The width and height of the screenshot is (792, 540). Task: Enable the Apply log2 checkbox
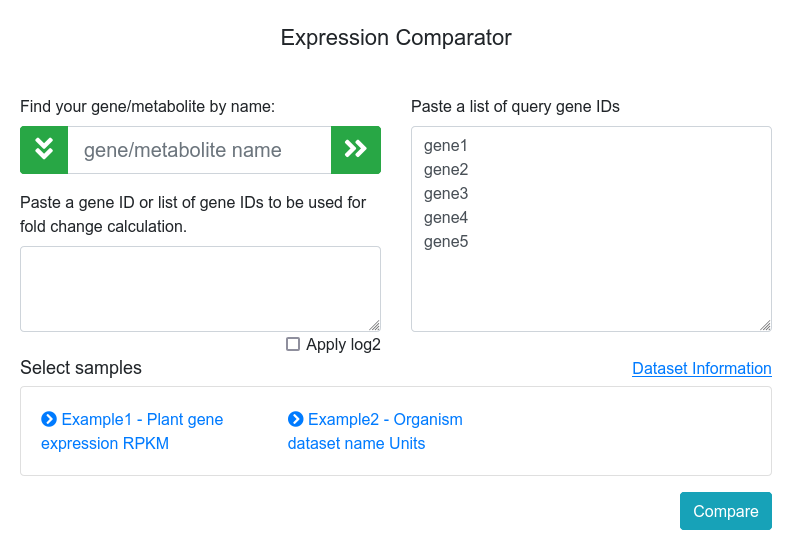pyautogui.click(x=293, y=344)
